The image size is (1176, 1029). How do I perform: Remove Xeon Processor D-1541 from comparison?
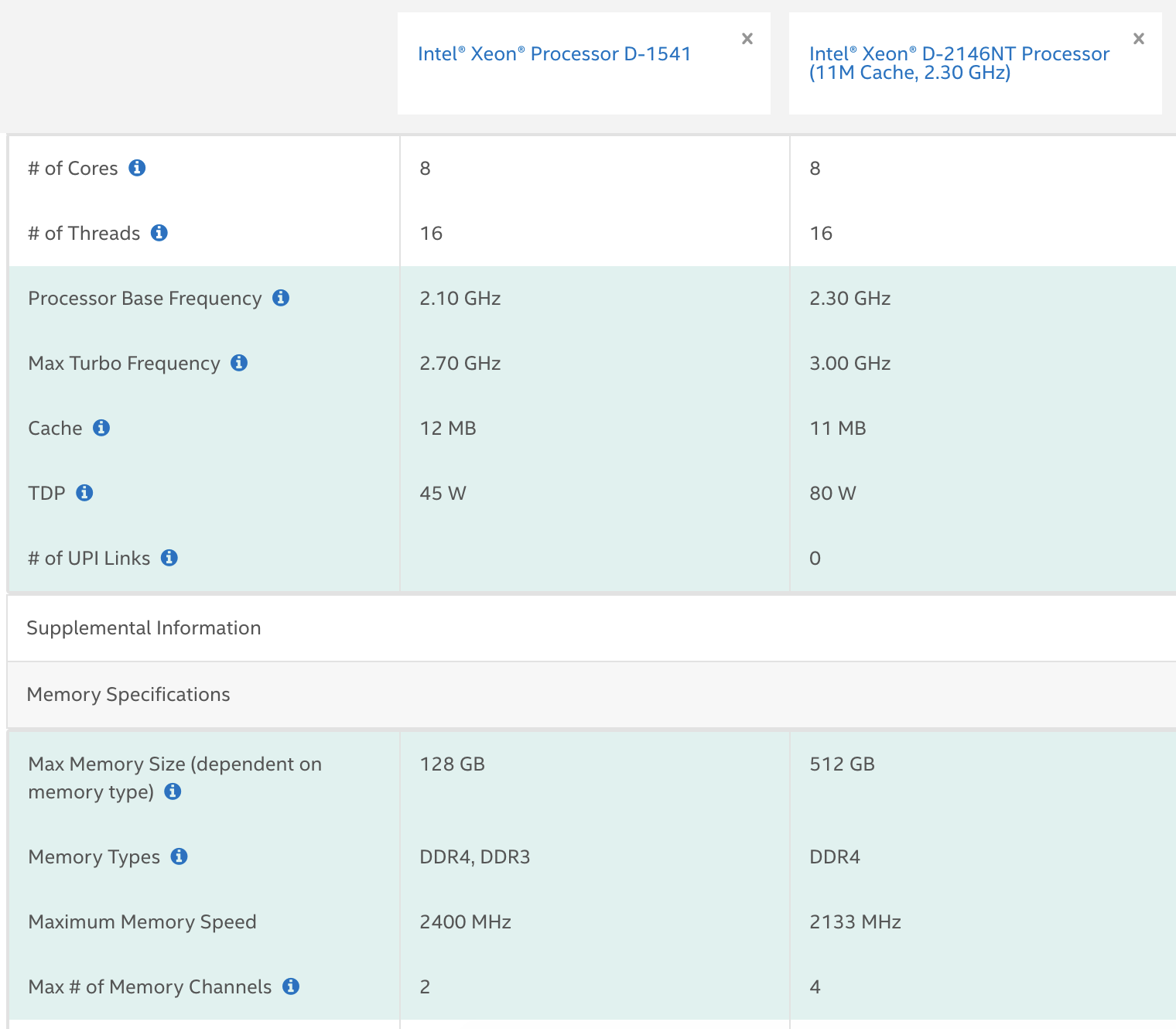click(x=747, y=39)
